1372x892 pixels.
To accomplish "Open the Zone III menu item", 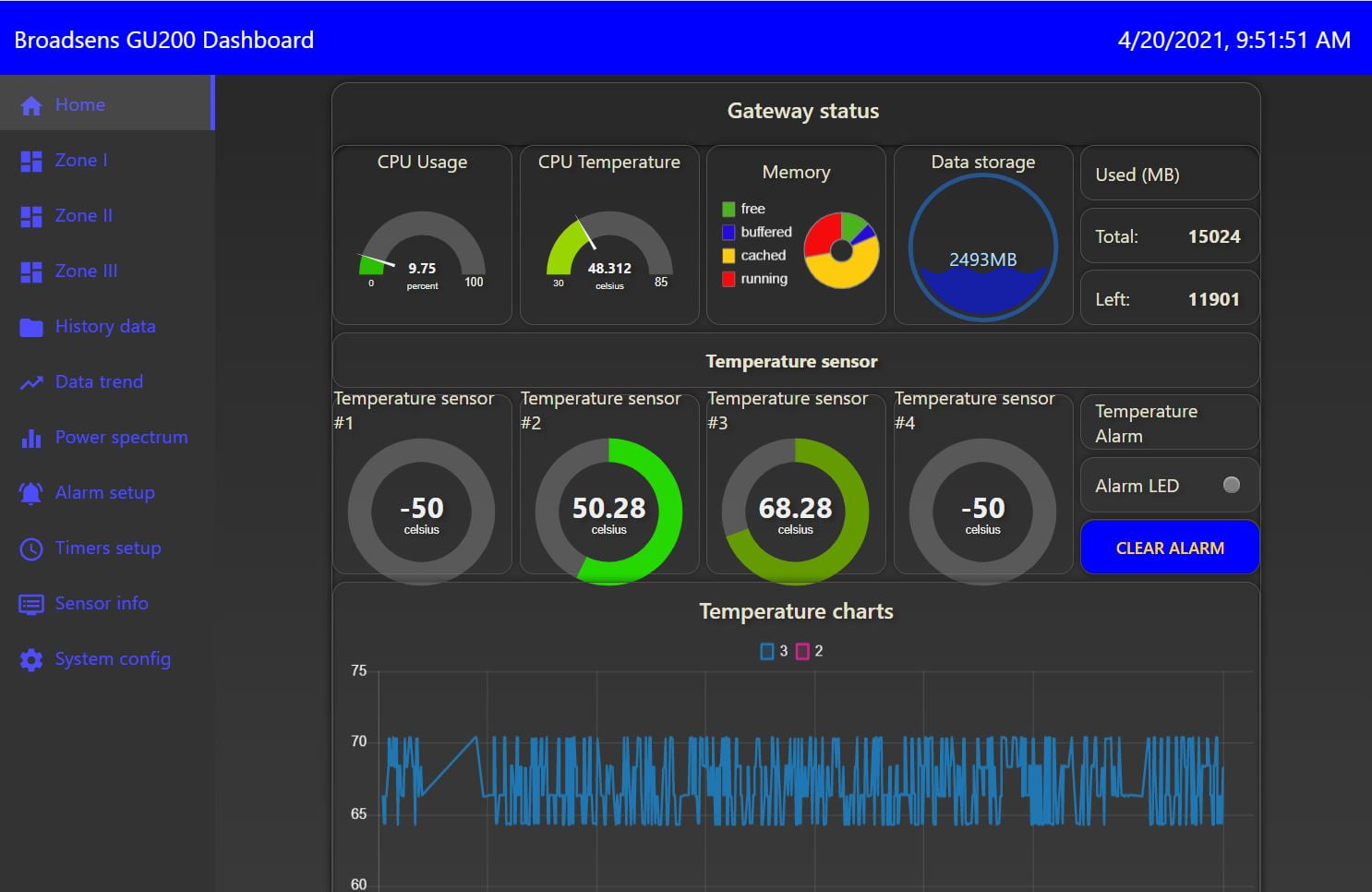I will point(86,271).
